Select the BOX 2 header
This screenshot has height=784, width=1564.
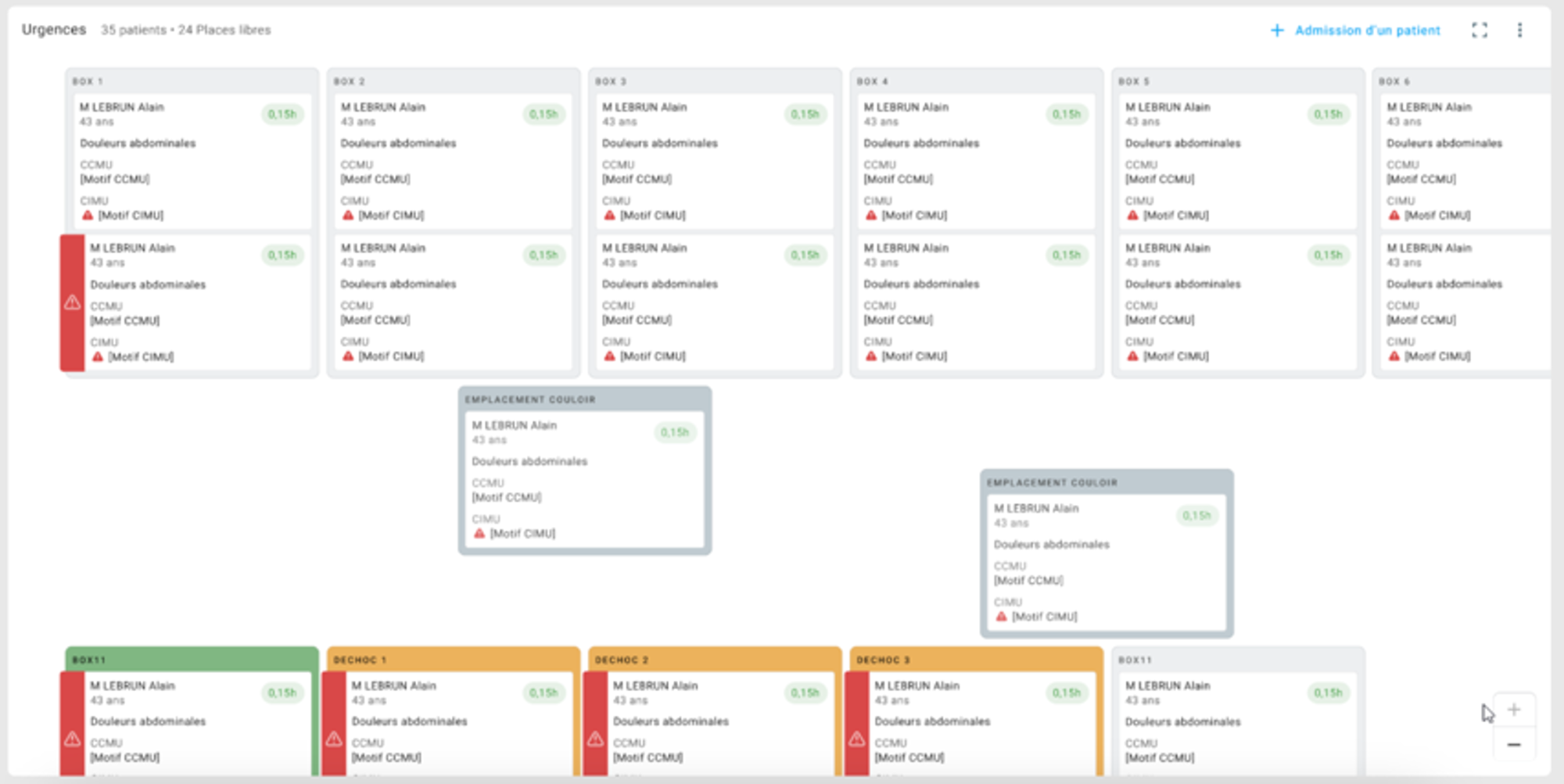350,81
